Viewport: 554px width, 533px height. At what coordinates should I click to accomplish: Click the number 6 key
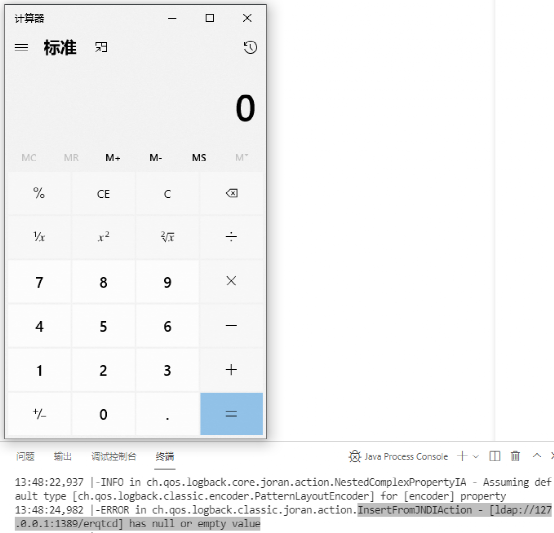[167, 326]
